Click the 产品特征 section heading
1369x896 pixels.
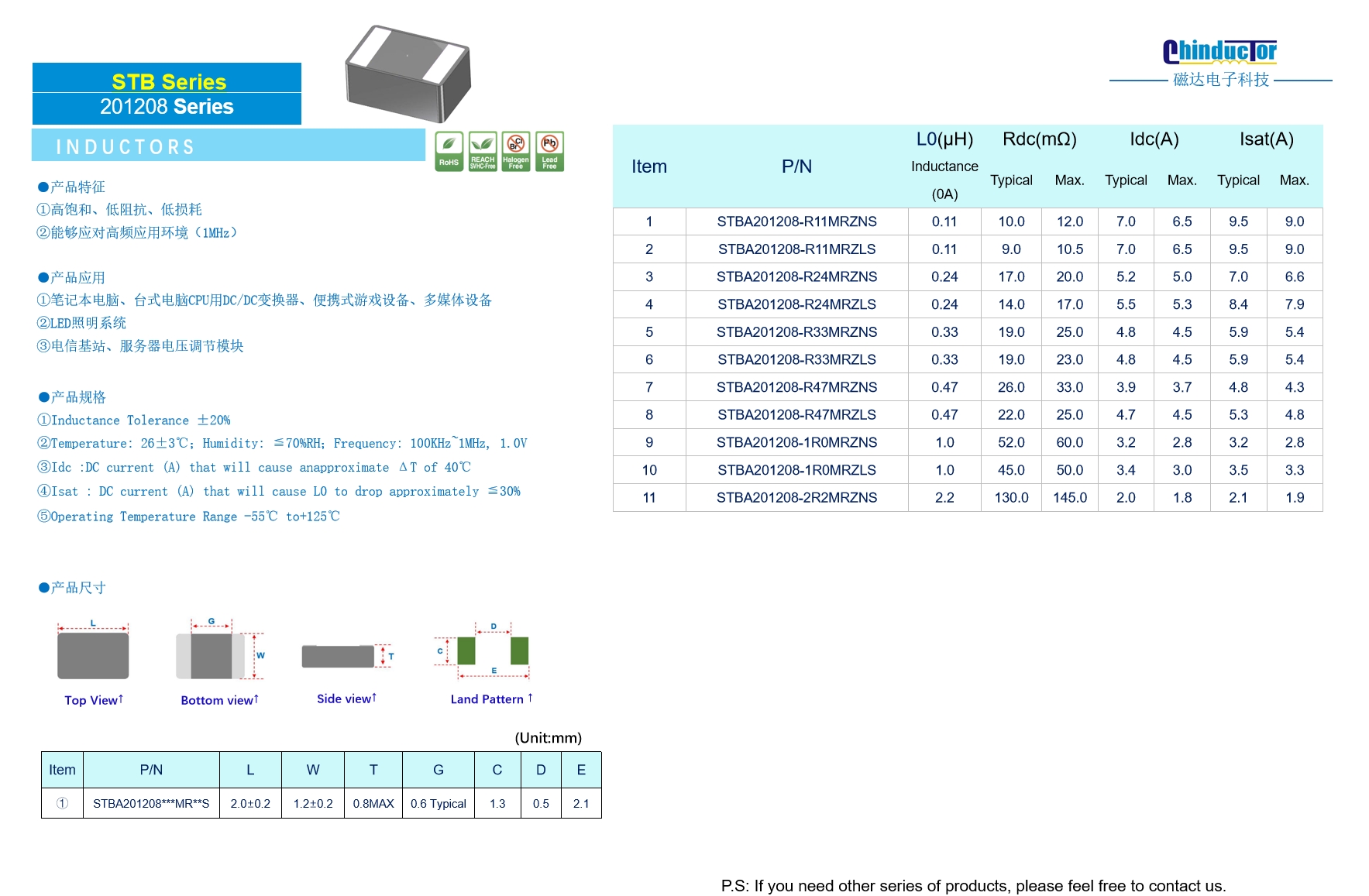(x=71, y=187)
